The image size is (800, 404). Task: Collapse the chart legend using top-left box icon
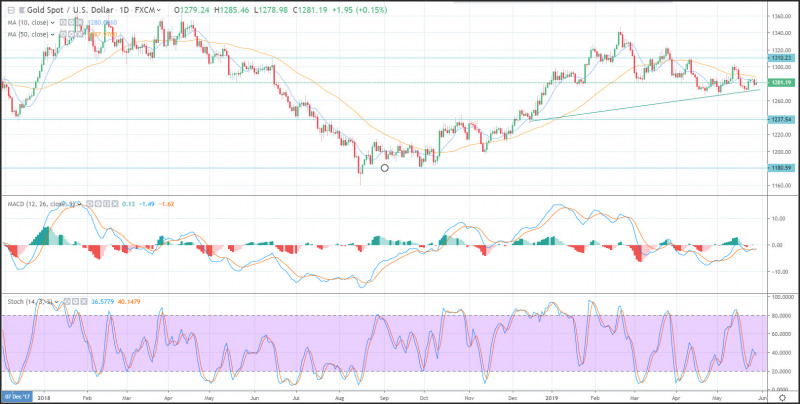pos(11,10)
